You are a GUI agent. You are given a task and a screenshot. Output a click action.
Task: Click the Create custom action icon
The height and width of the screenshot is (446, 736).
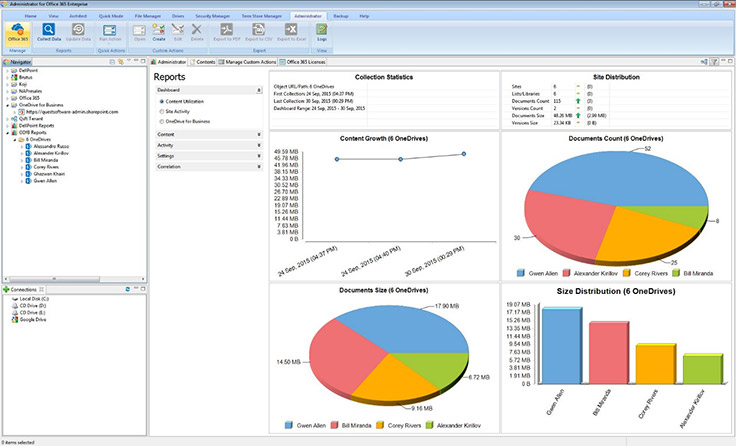pos(159,30)
